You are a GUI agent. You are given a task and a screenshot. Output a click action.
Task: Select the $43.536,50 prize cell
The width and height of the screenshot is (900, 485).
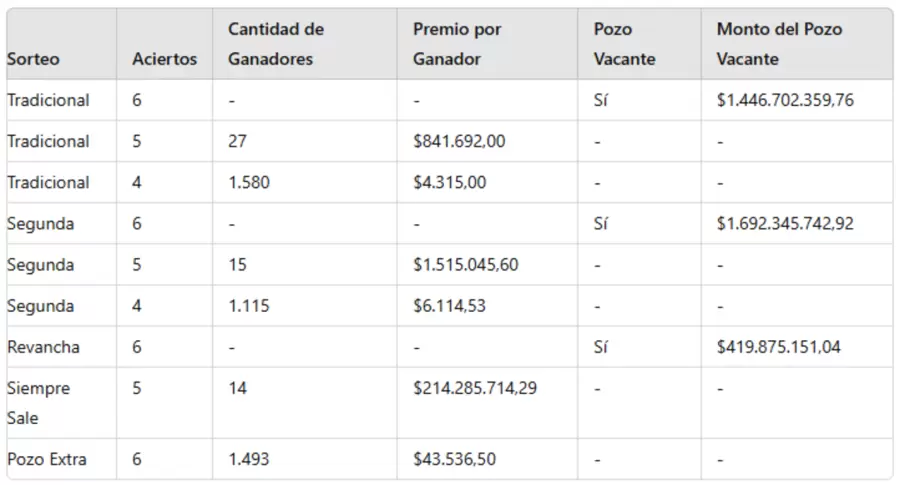pyautogui.click(x=454, y=459)
